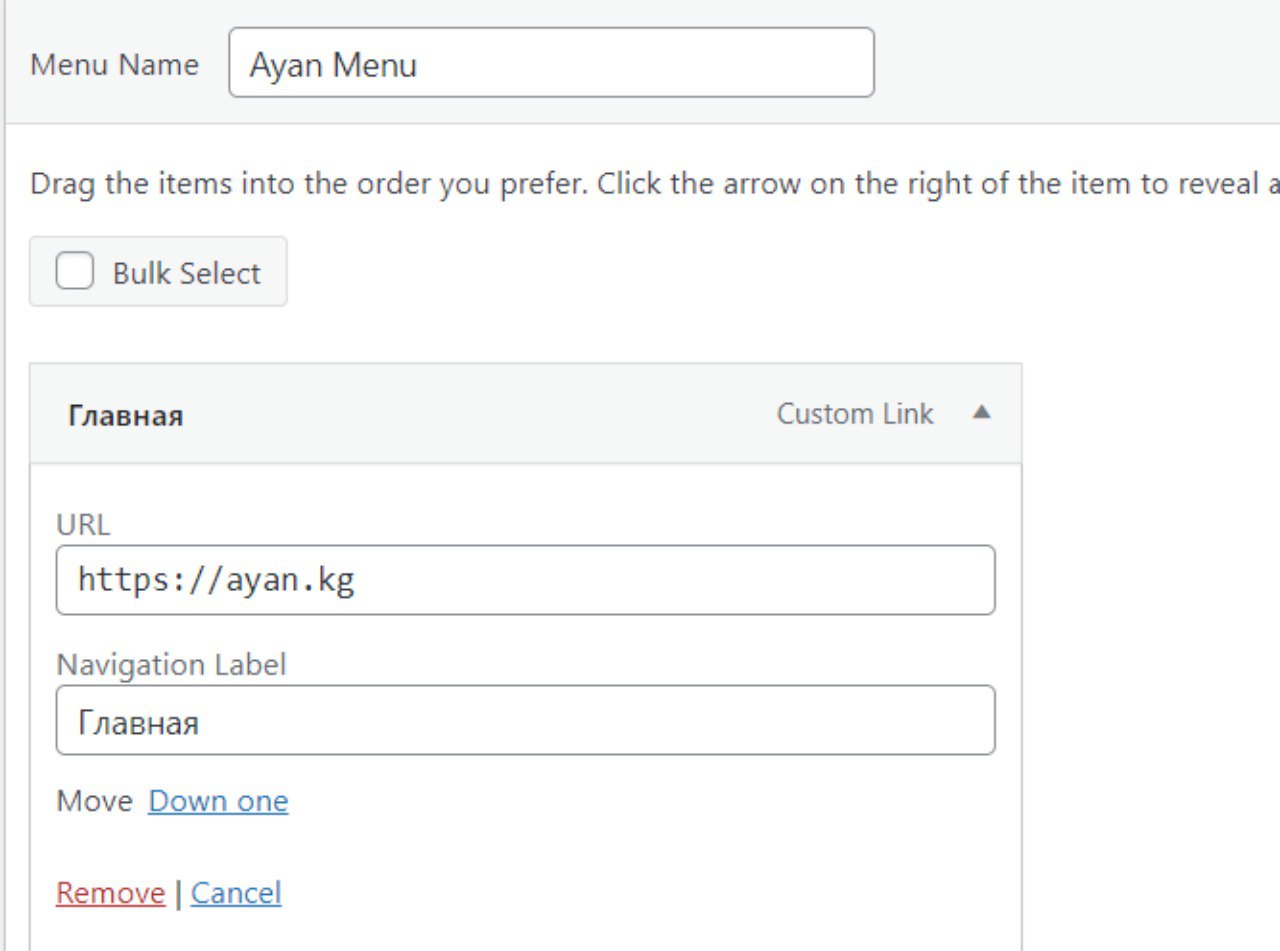Image resolution: width=1280 pixels, height=951 pixels.
Task: Click the 'Custom Link' type label
Action: 854,414
